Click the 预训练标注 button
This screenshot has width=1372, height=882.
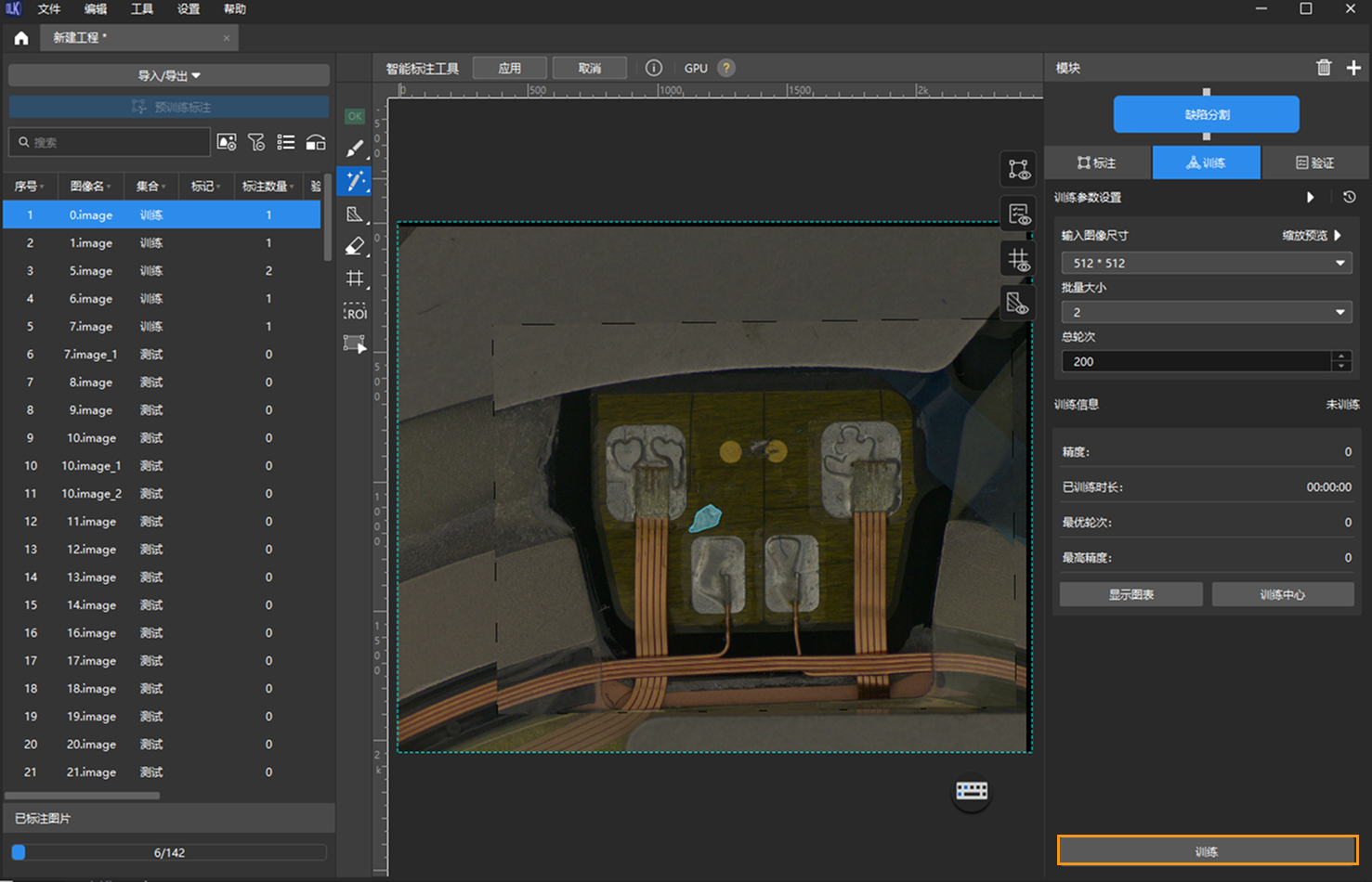pyautogui.click(x=169, y=107)
